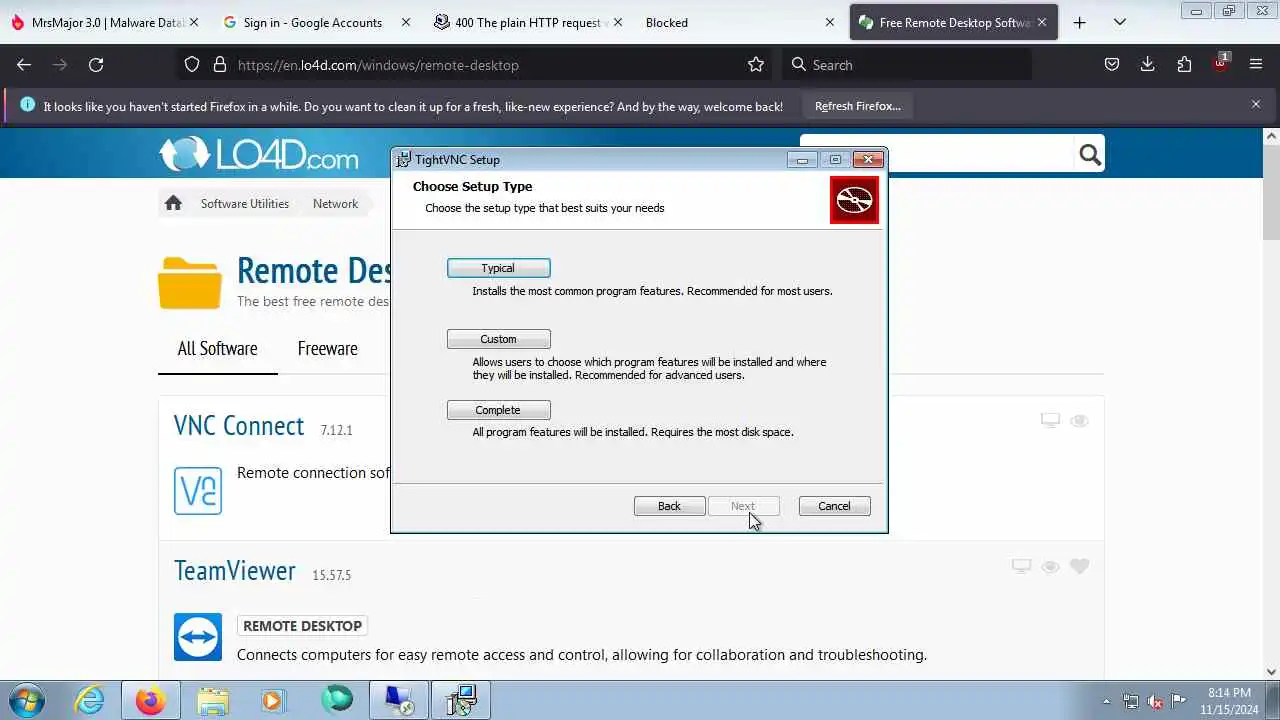
Task: Select the Freeware tab
Action: 327,348
